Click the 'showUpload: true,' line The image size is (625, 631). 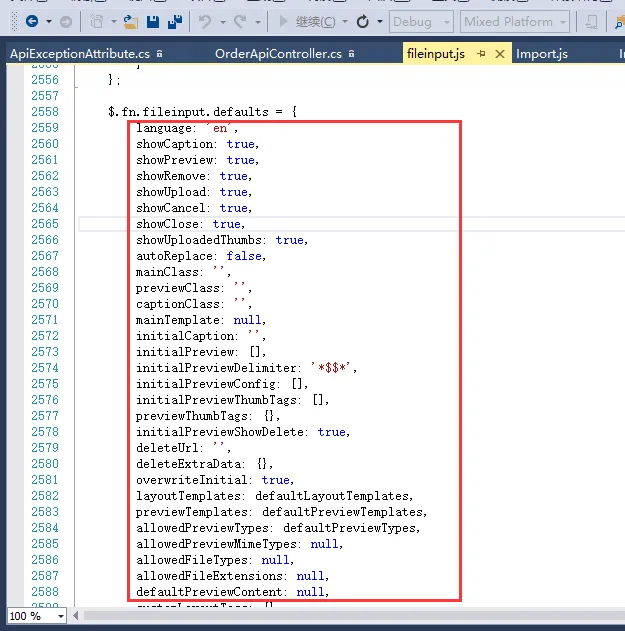(x=194, y=192)
